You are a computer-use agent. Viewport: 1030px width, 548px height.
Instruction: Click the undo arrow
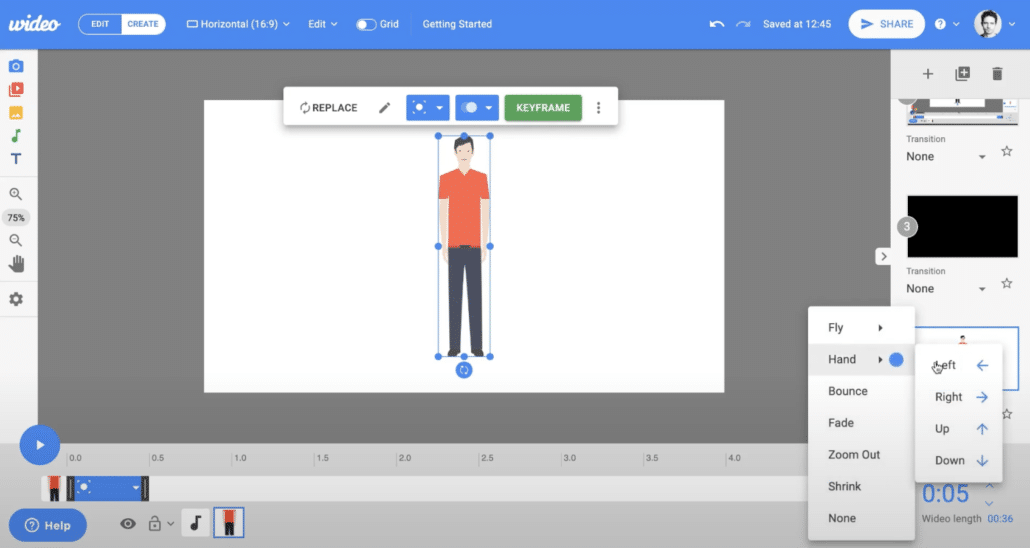coord(716,24)
